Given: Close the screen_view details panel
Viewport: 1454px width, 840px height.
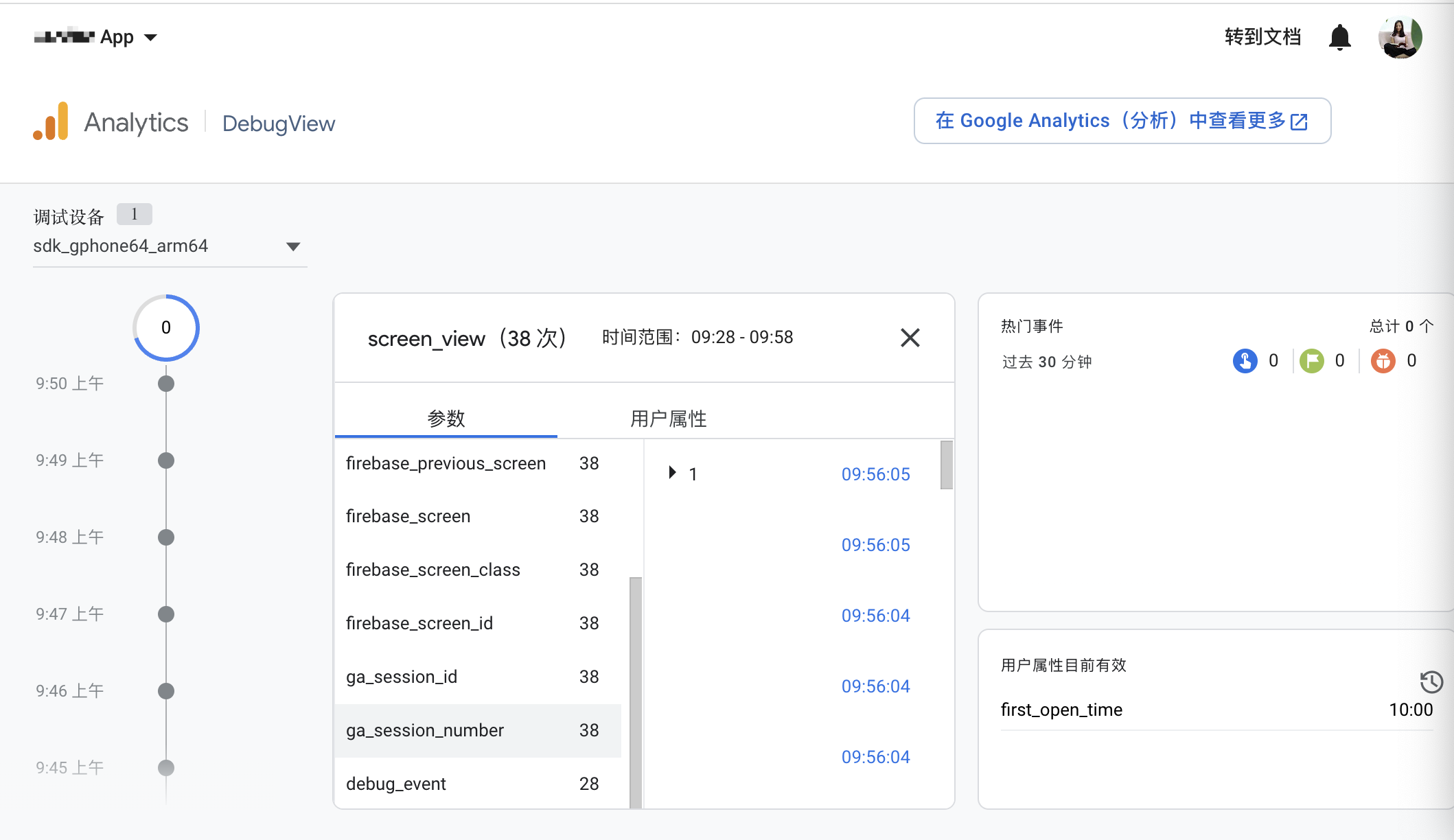Looking at the screenshot, I should tap(910, 338).
